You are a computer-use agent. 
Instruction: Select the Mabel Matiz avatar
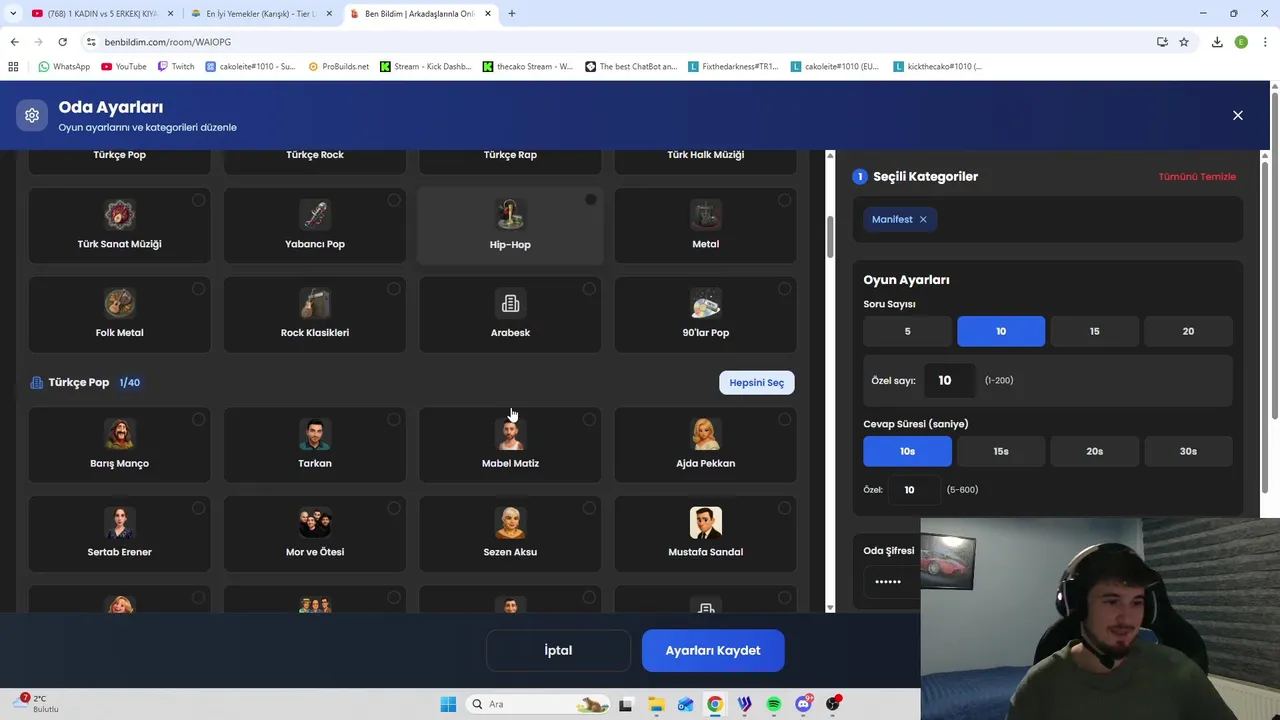pos(510,433)
